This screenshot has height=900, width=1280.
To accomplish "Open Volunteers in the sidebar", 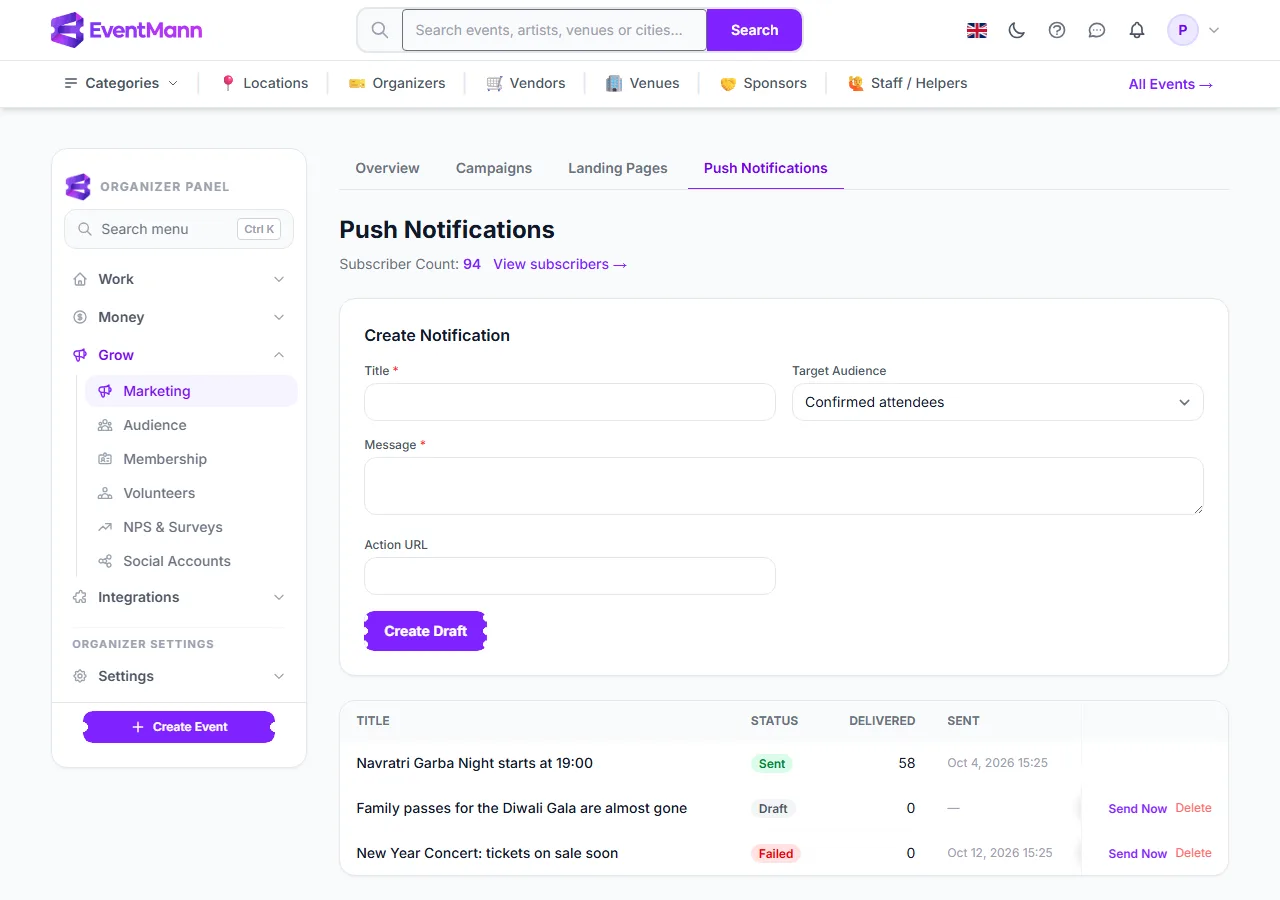I will click(191, 493).
